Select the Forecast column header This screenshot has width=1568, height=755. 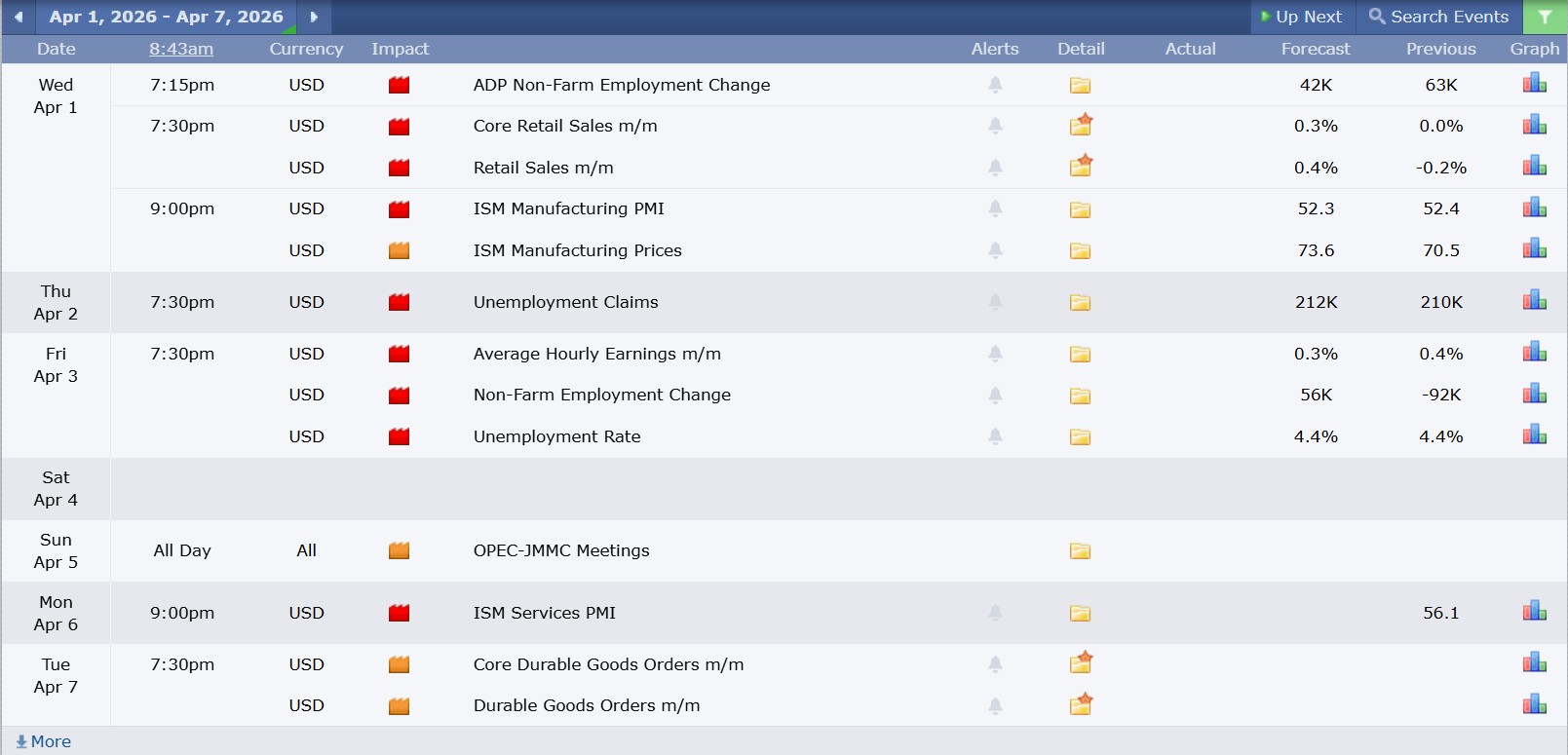(1316, 49)
